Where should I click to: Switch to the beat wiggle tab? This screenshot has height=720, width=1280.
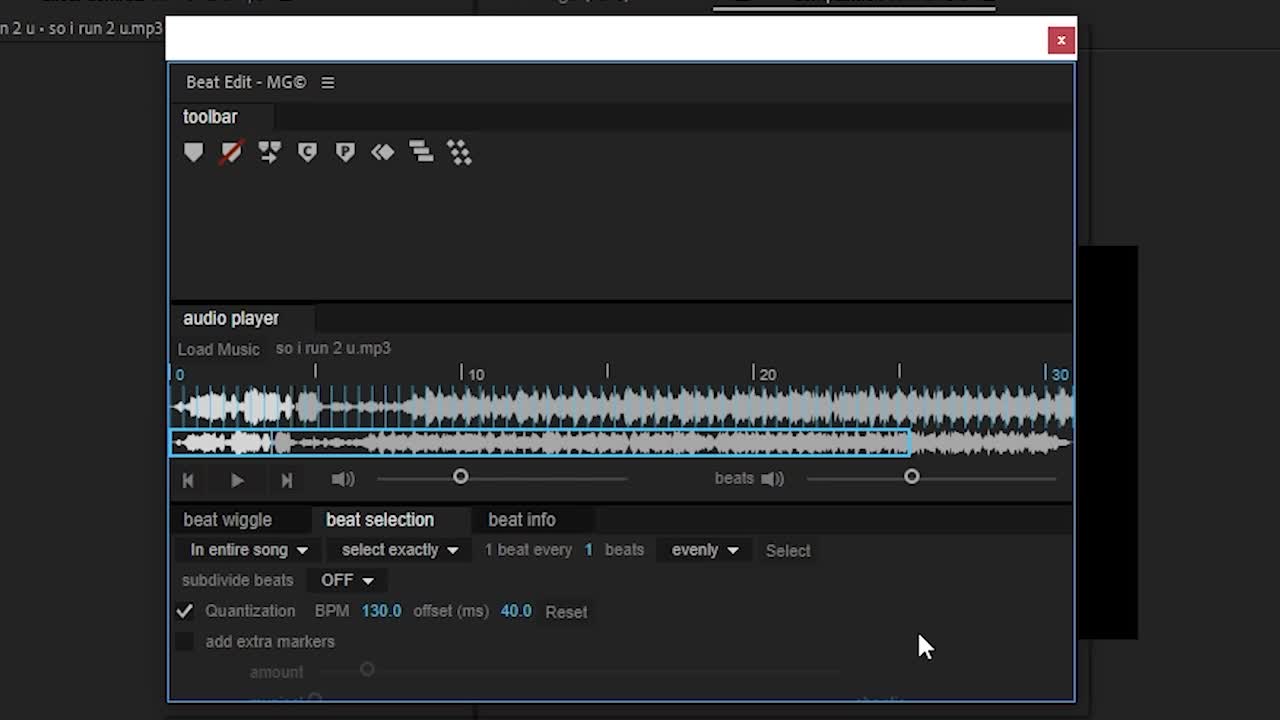(227, 520)
